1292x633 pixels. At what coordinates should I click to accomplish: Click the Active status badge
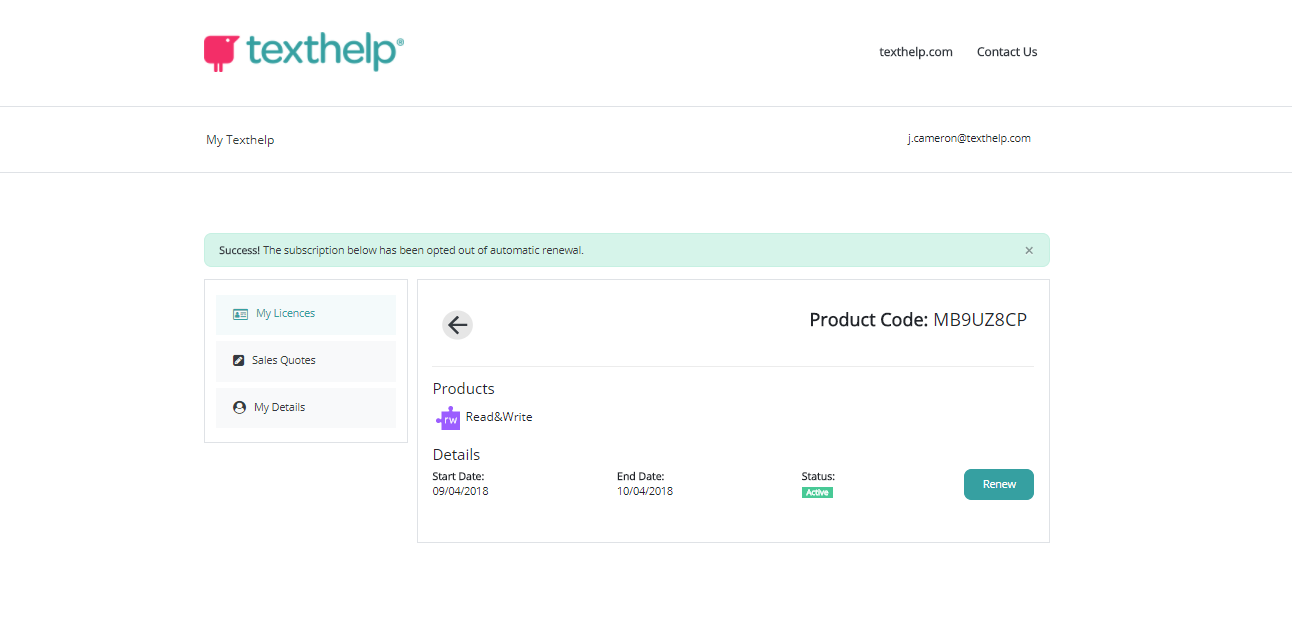817,493
